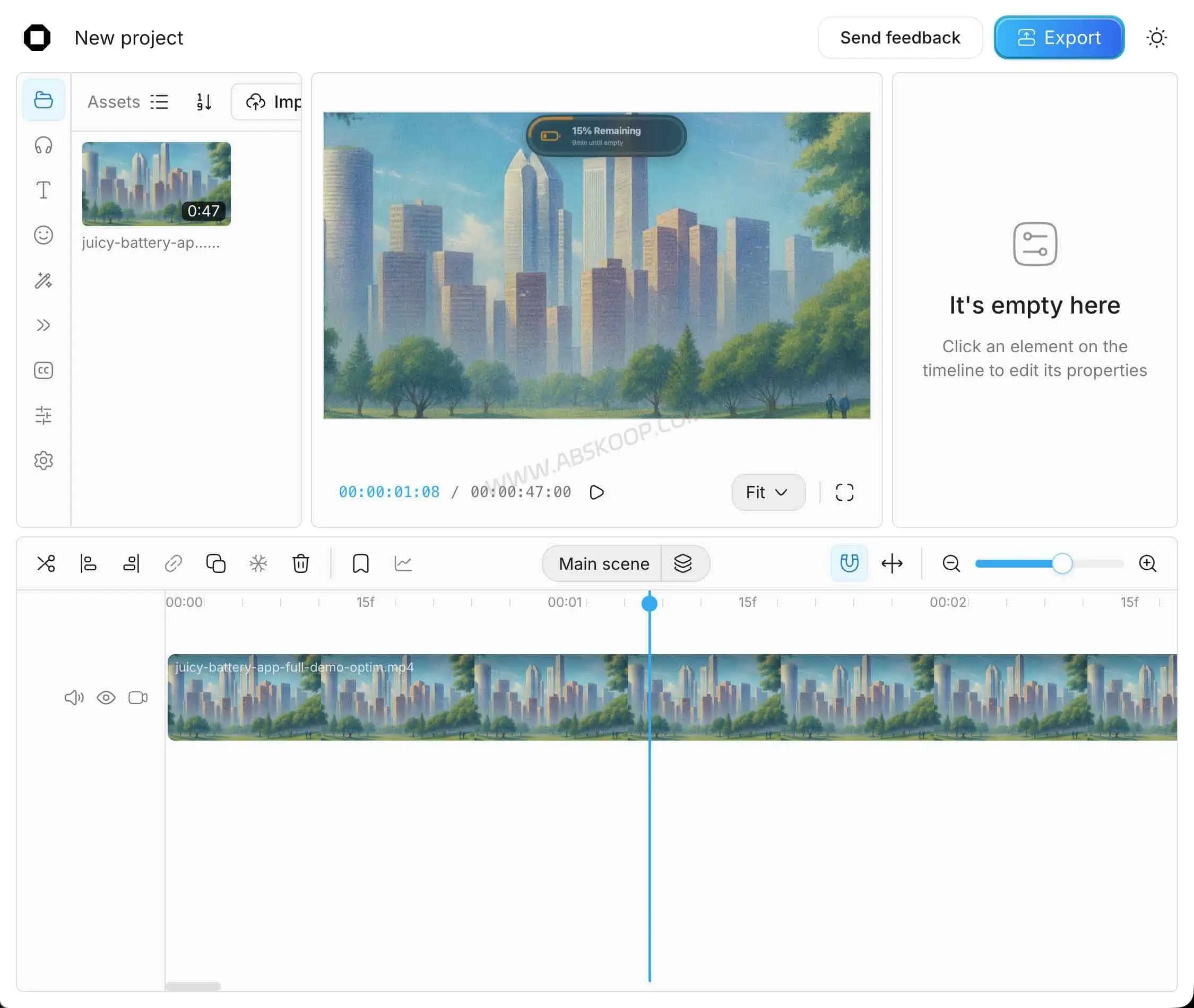Click the track camera type icon
The image size is (1194, 1008).
[x=138, y=698]
